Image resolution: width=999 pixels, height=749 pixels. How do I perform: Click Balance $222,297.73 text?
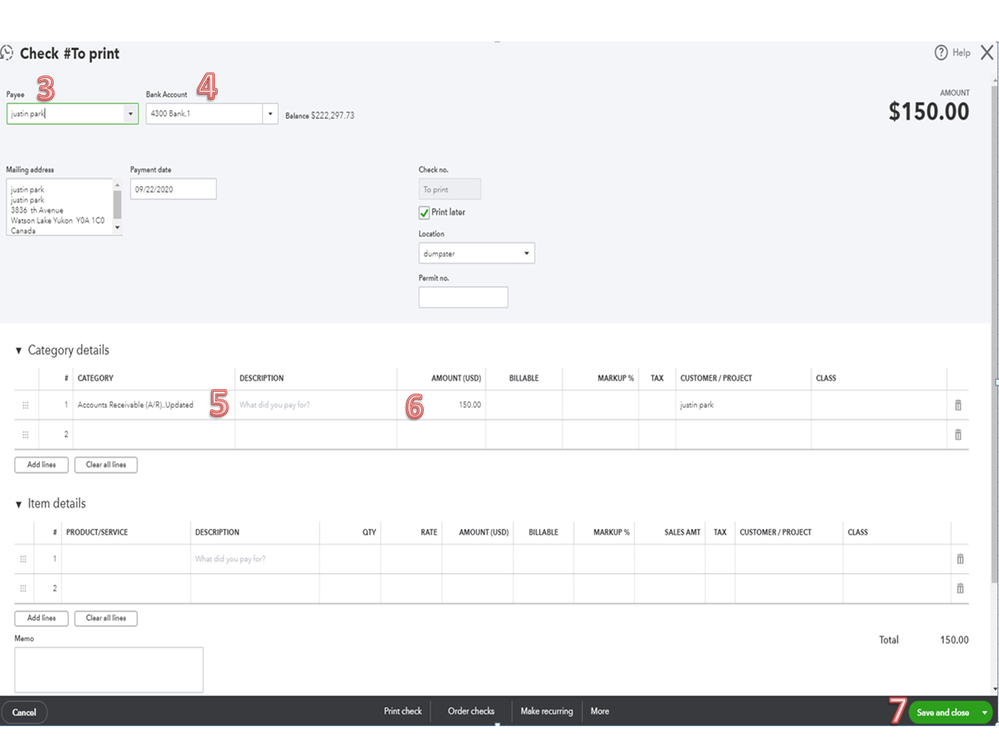[x=320, y=116]
